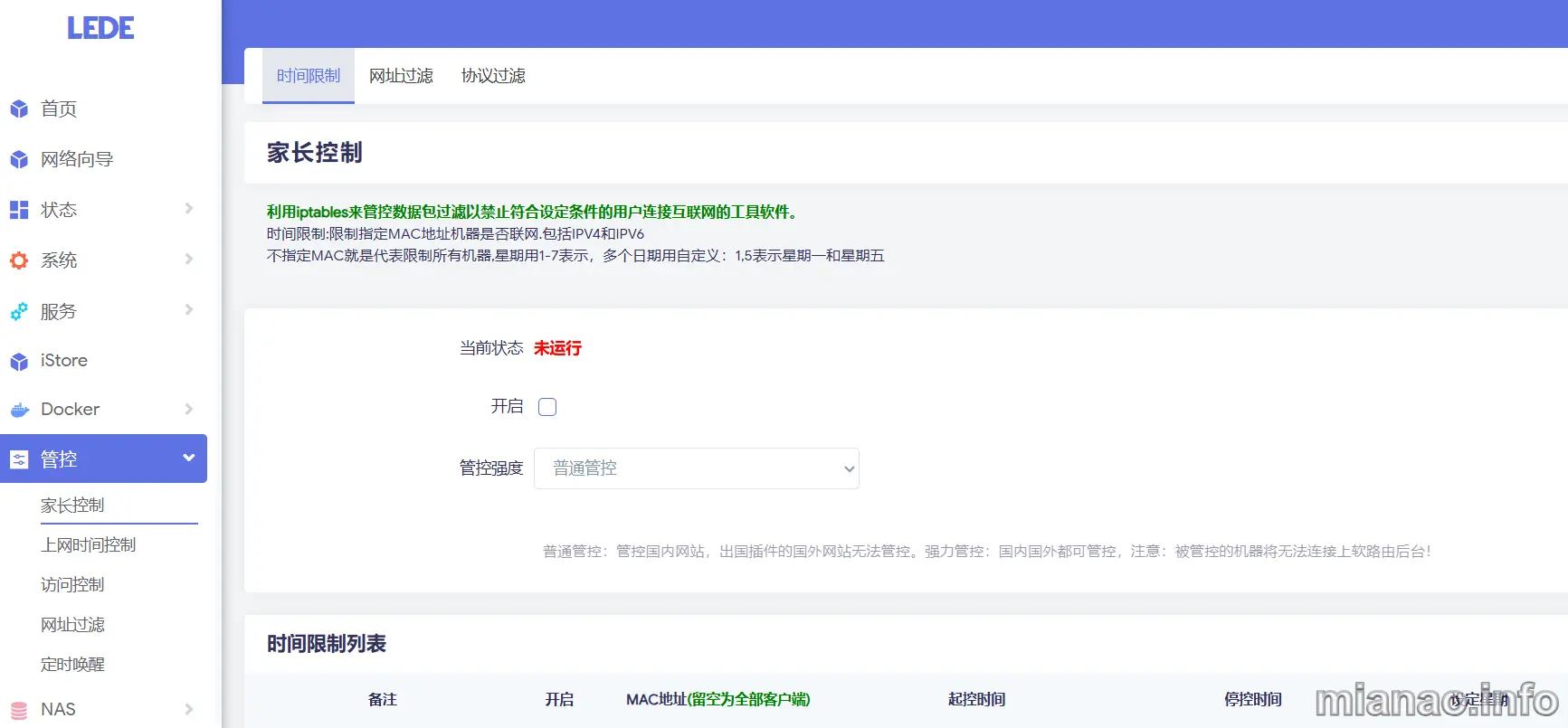Click the Services (服务) gears icon
Image resolution: width=1568 pixels, height=728 pixels.
(x=19, y=312)
